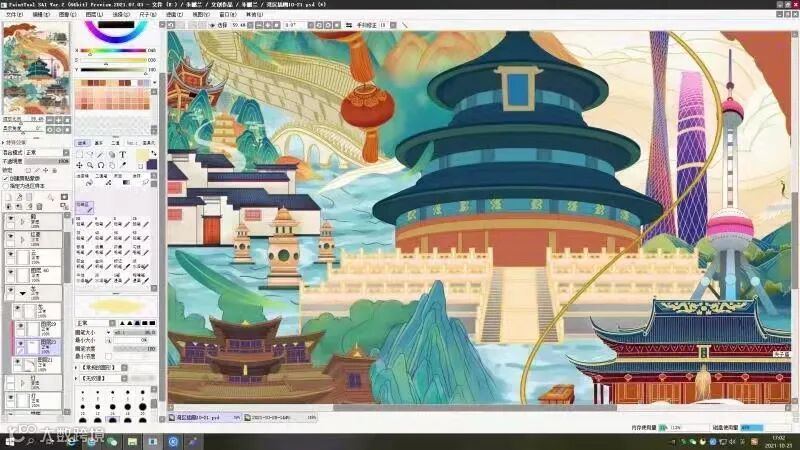The width and height of the screenshot is (800, 450).
Task: Choose the flattest brush edge shape
Action: click(152, 323)
